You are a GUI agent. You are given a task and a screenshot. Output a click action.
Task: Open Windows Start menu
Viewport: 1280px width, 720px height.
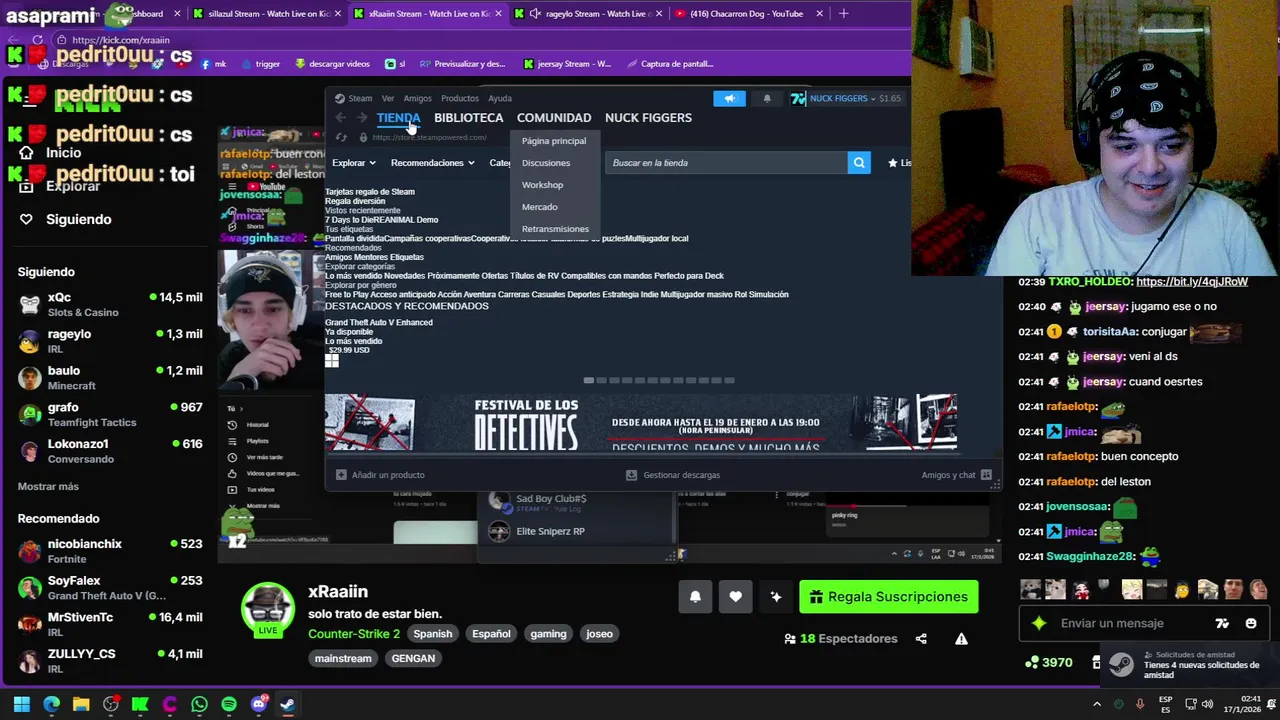(x=21, y=704)
